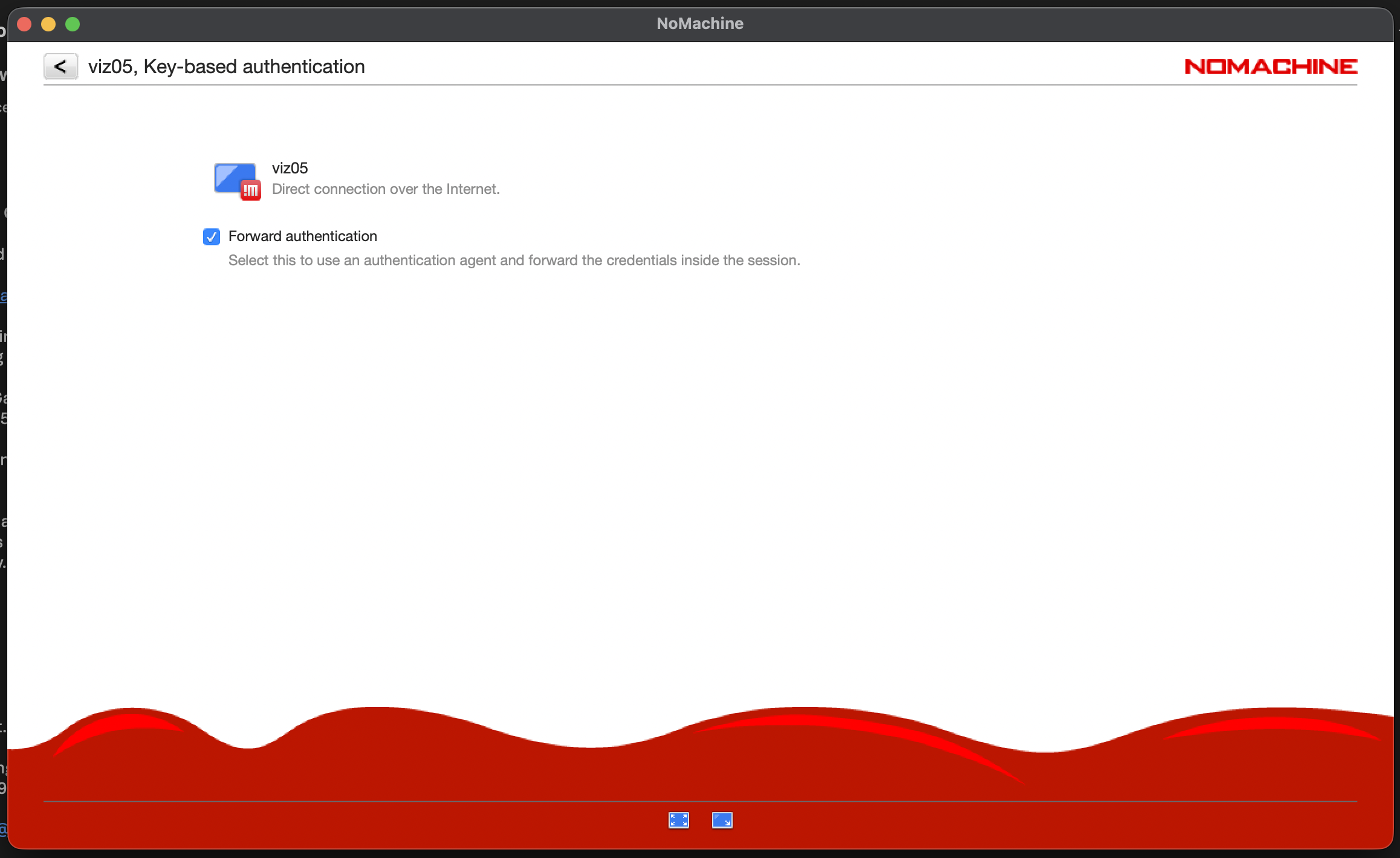Click the authentication agent description text

[514, 260]
